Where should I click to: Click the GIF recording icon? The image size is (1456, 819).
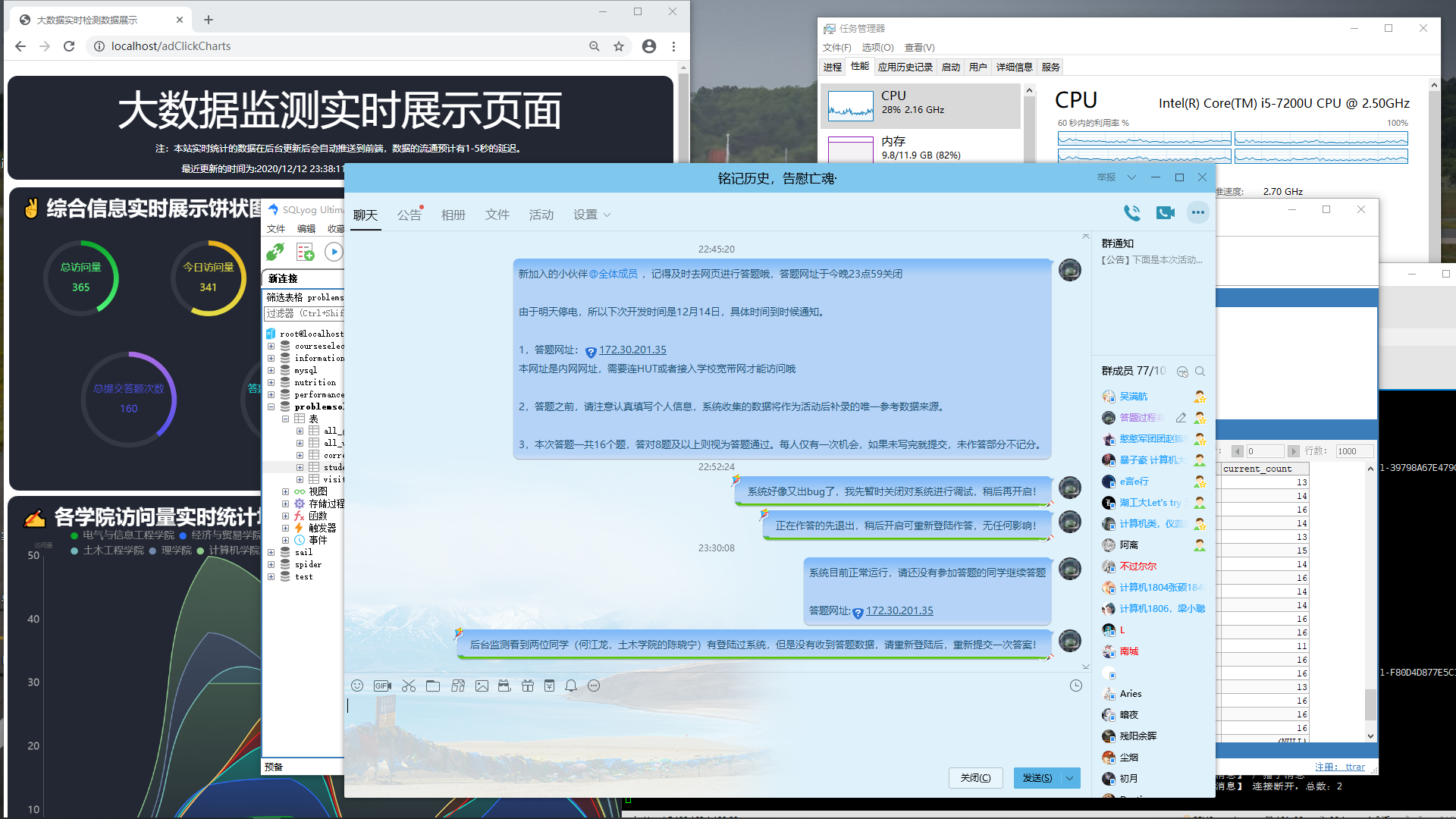click(x=382, y=686)
